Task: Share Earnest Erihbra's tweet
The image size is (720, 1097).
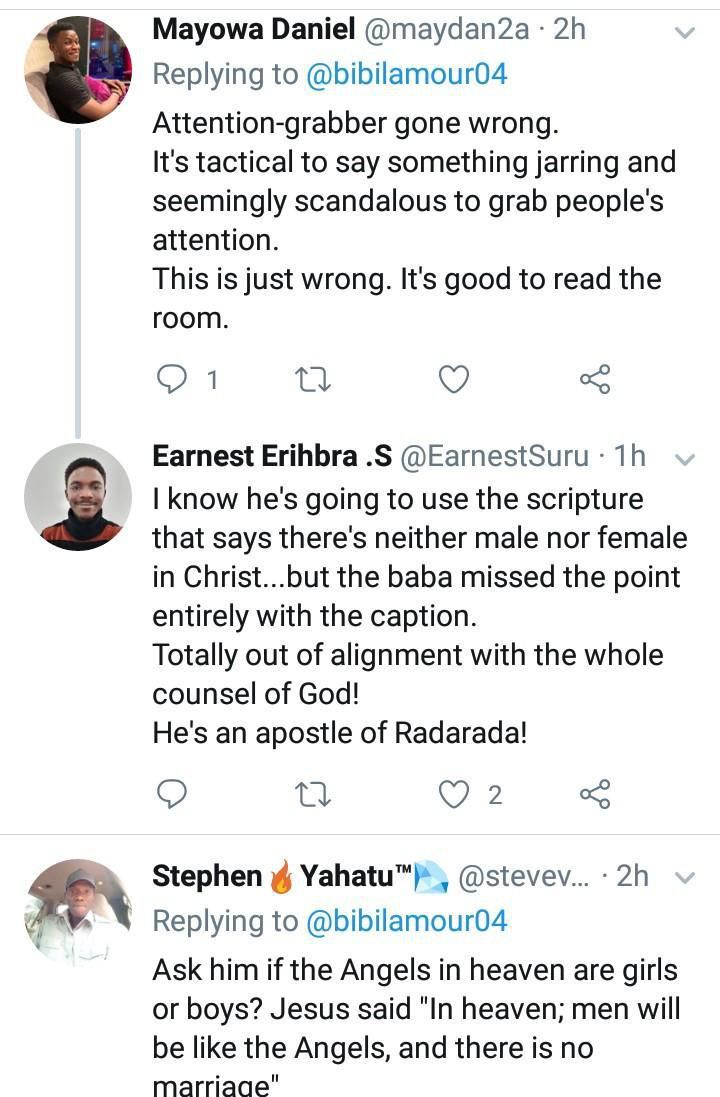Action: click(x=595, y=795)
